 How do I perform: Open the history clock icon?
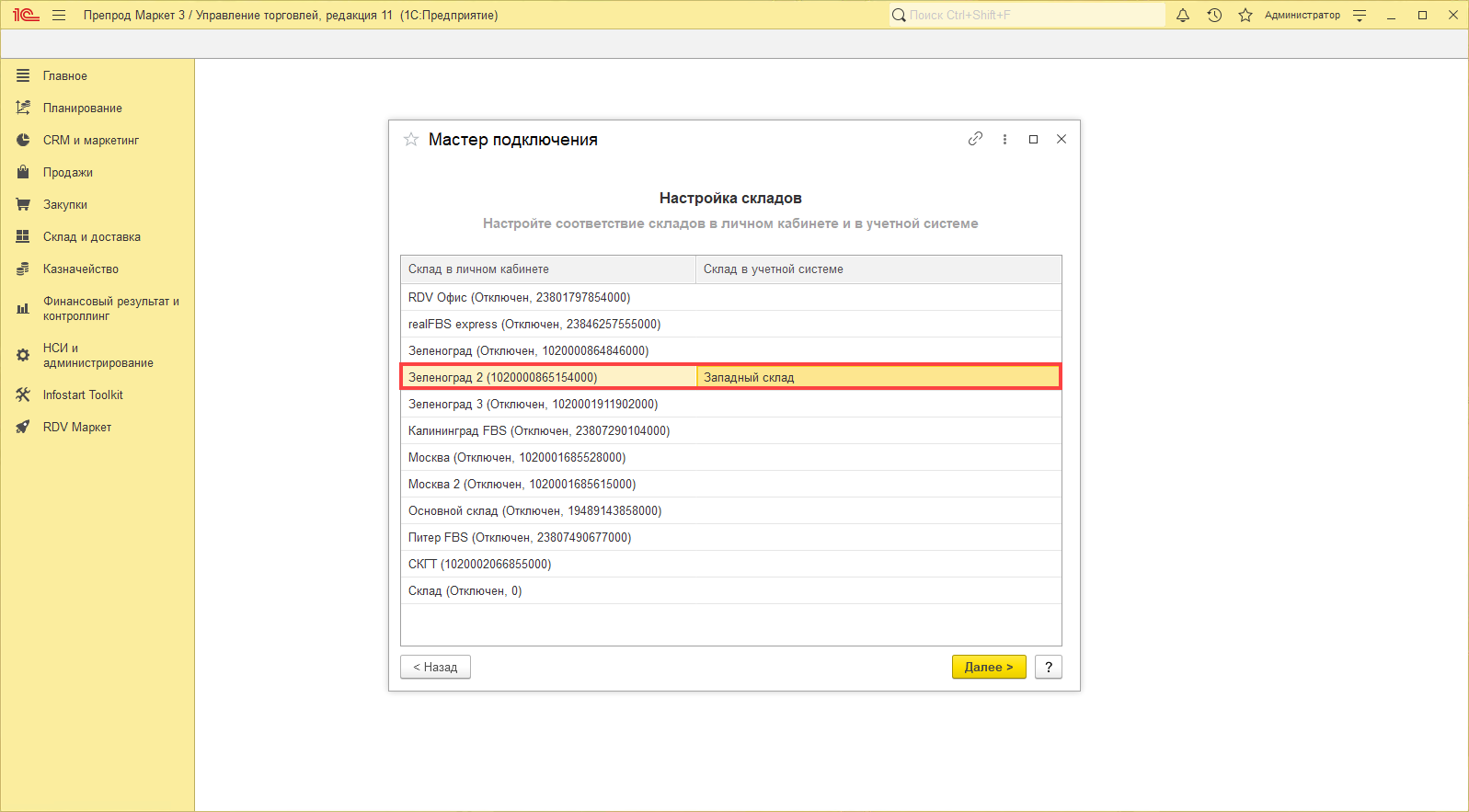[x=1214, y=15]
